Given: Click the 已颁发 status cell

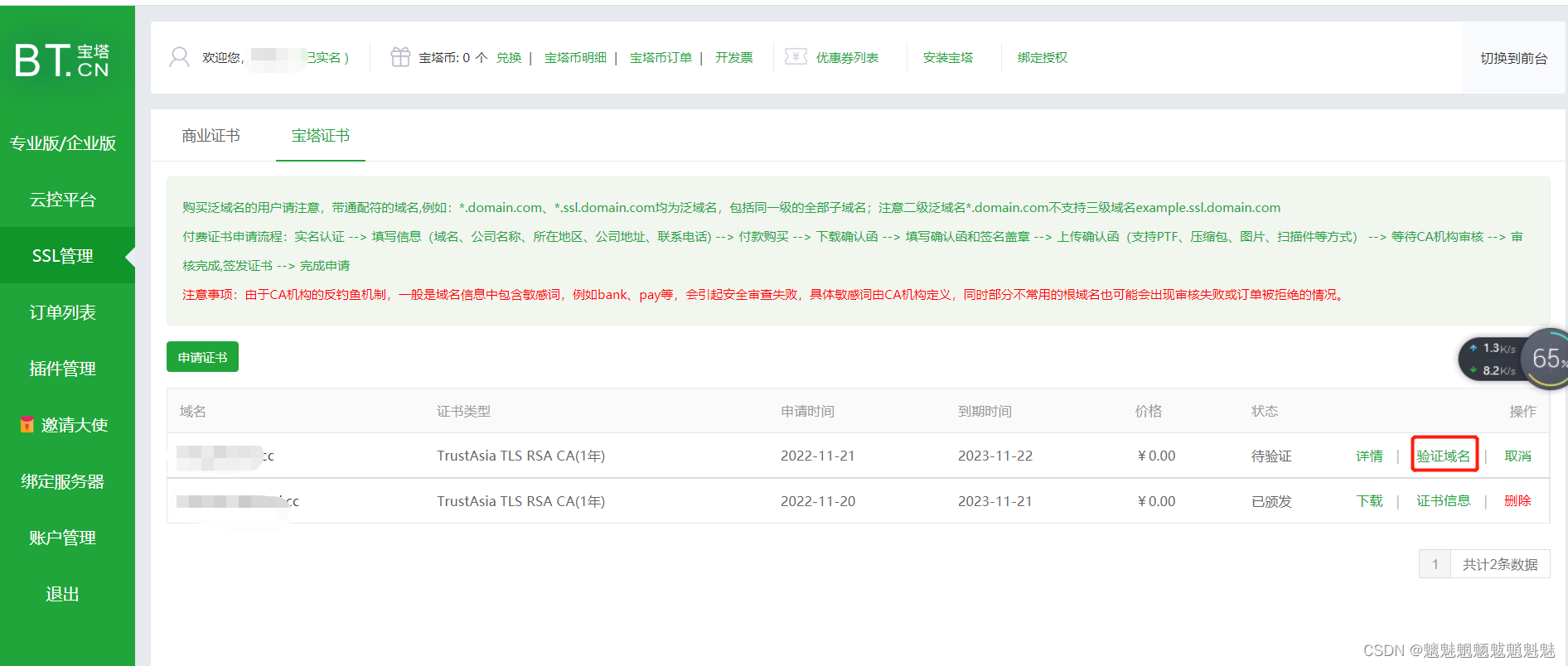Looking at the screenshot, I should pyautogui.click(x=1271, y=501).
